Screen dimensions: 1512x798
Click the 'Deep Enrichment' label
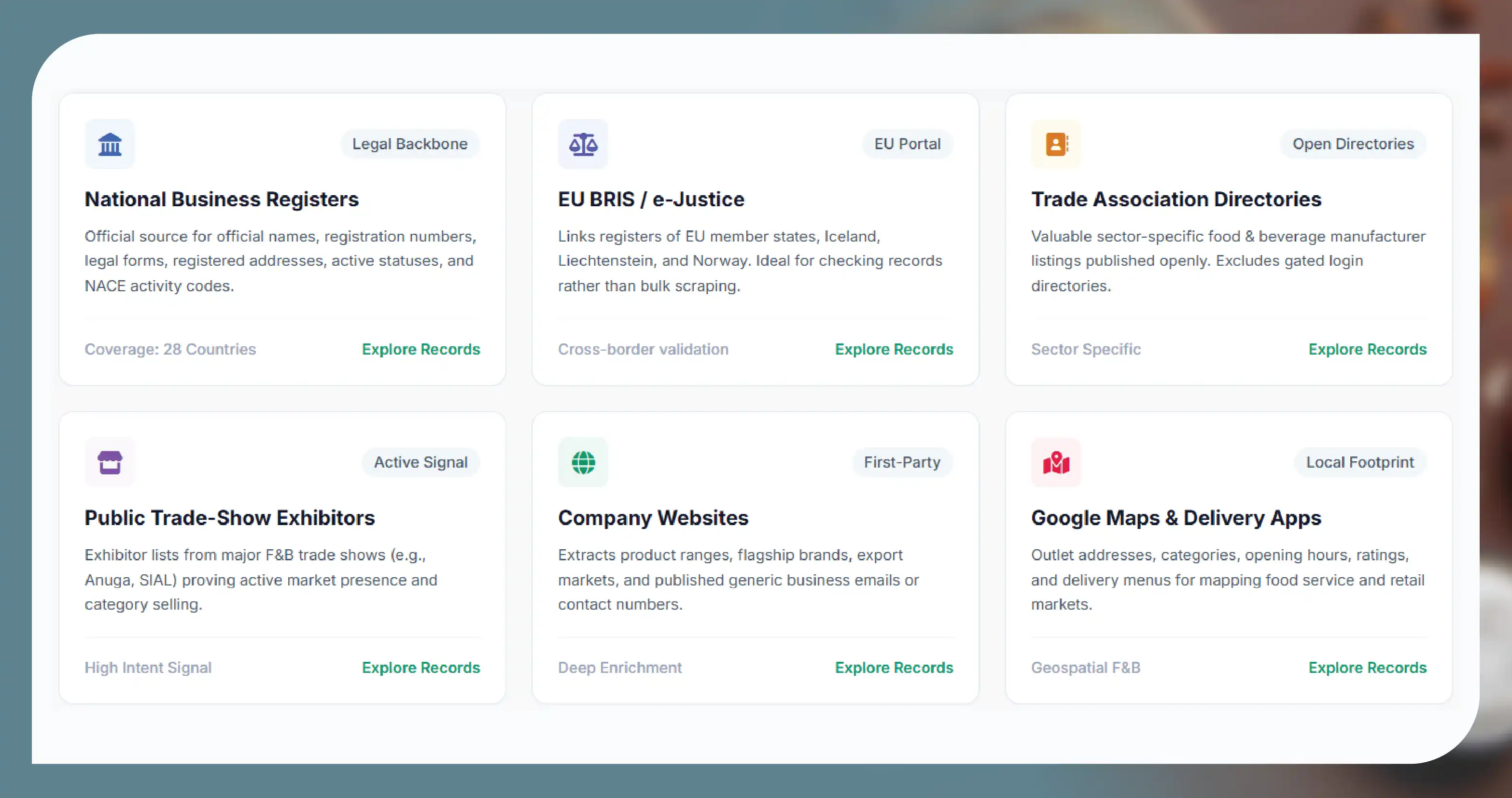(x=620, y=668)
